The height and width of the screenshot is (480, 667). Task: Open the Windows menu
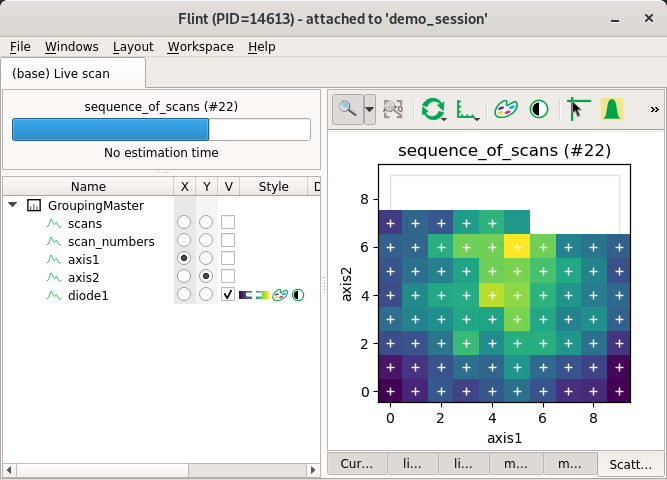[x=71, y=46]
